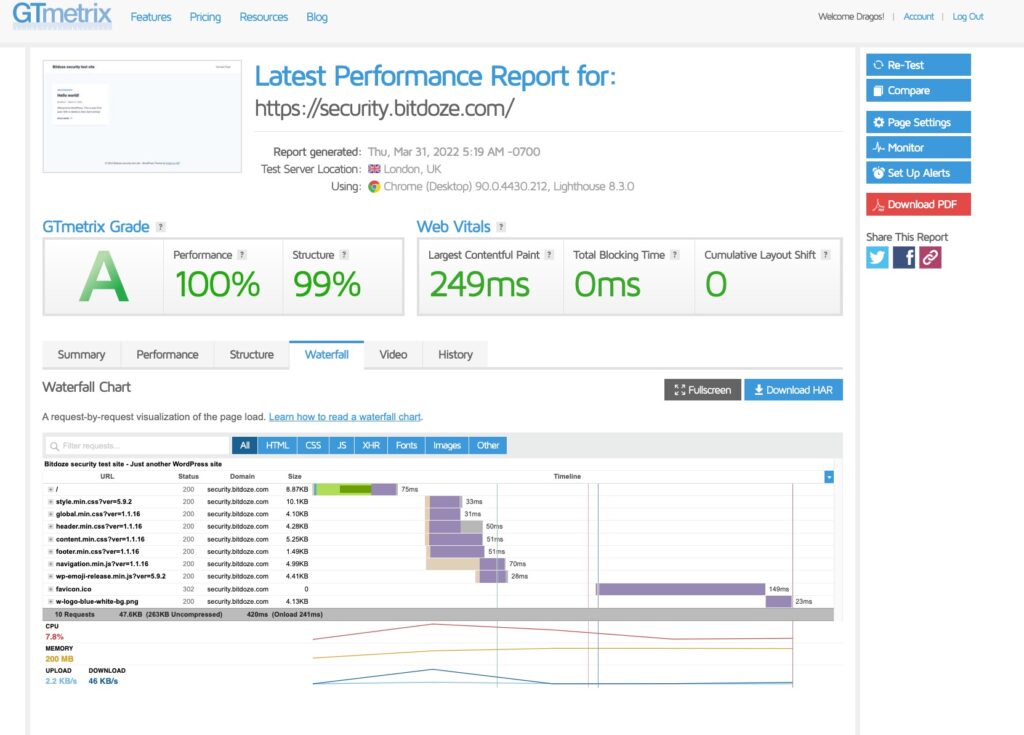Screen dimensions: 1024x735
Task: Expand the w-logo-blue-white-bg.png request row
Action: point(50,602)
